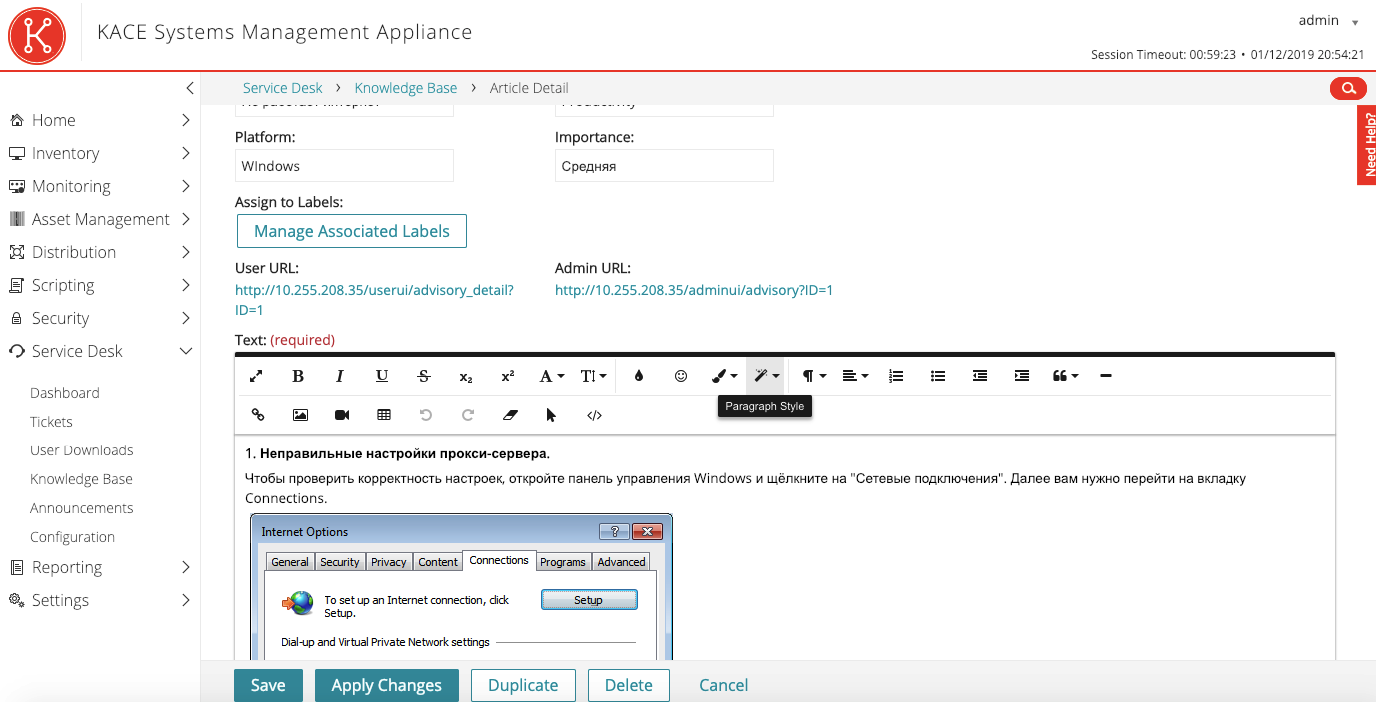This screenshot has height=702, width=1376.
Task: Click the Platform input field
Action: [344, 166]
